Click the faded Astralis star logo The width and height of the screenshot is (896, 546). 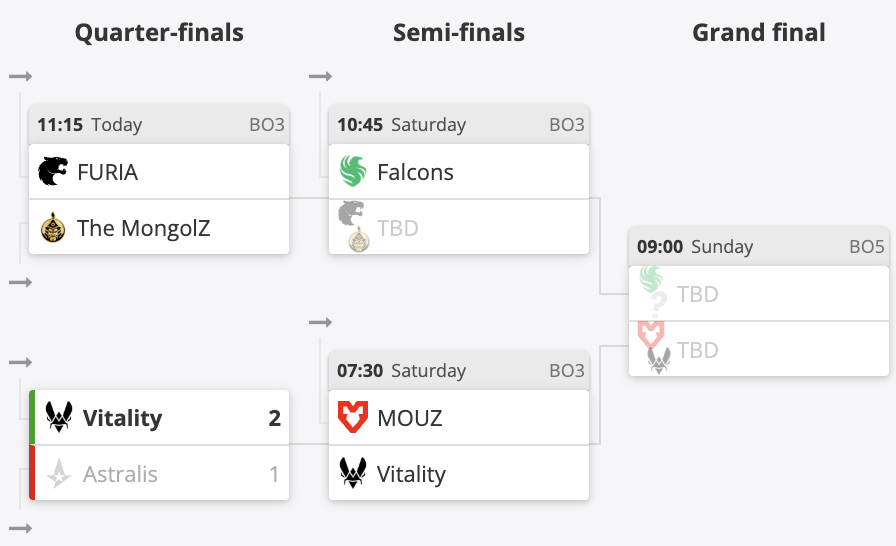pyautogui.click(x=59, y=474)
